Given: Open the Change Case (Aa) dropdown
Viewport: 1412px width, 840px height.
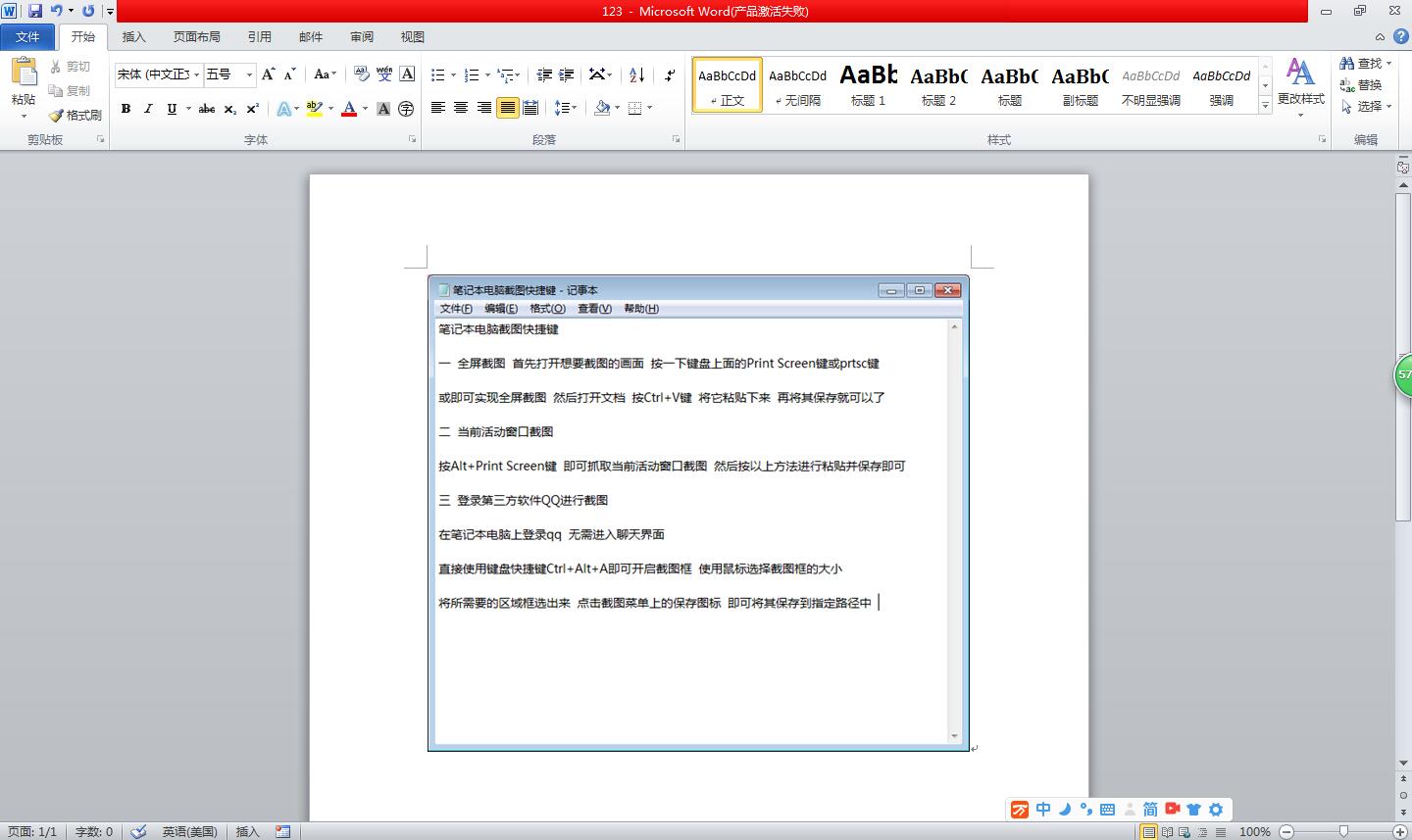Looking at the screenshot, I should pyautogui.click(x=325, y=74).
